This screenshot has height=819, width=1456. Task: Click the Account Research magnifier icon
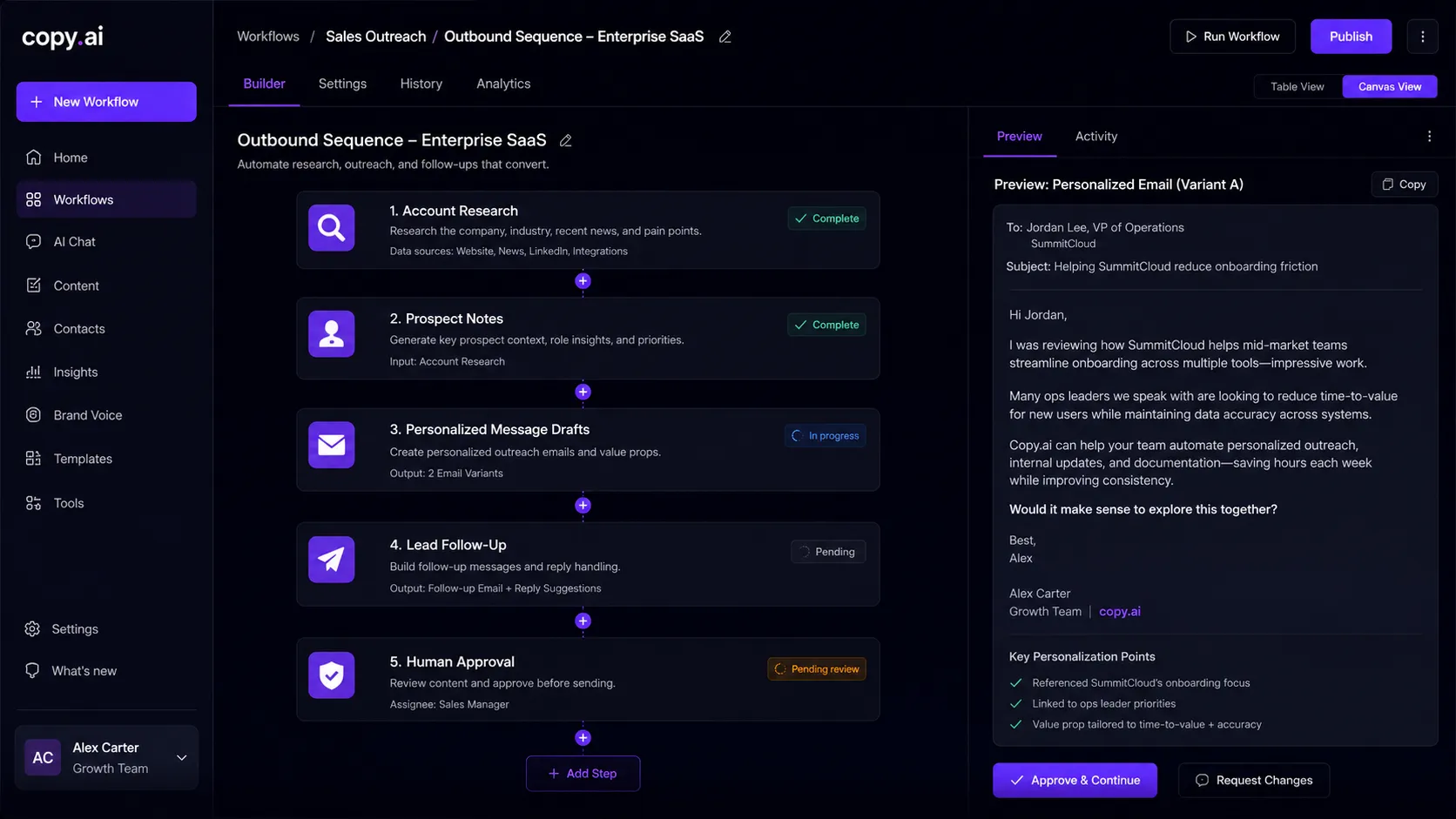[332, 228]
